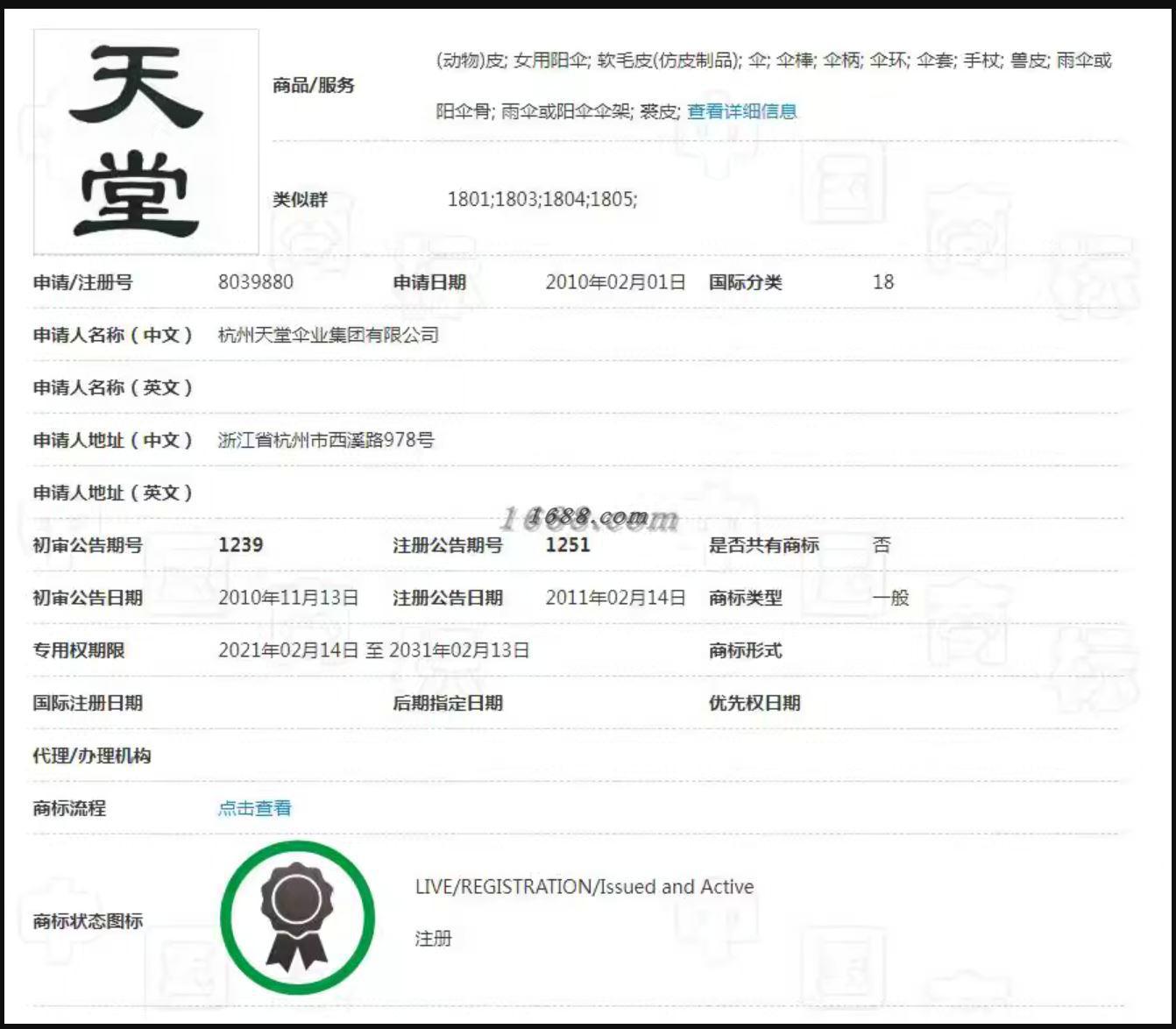Select applicant name 杭州天堂伞业集团有限公司
1176x1029 pixels.
click(x=329, y=335)
